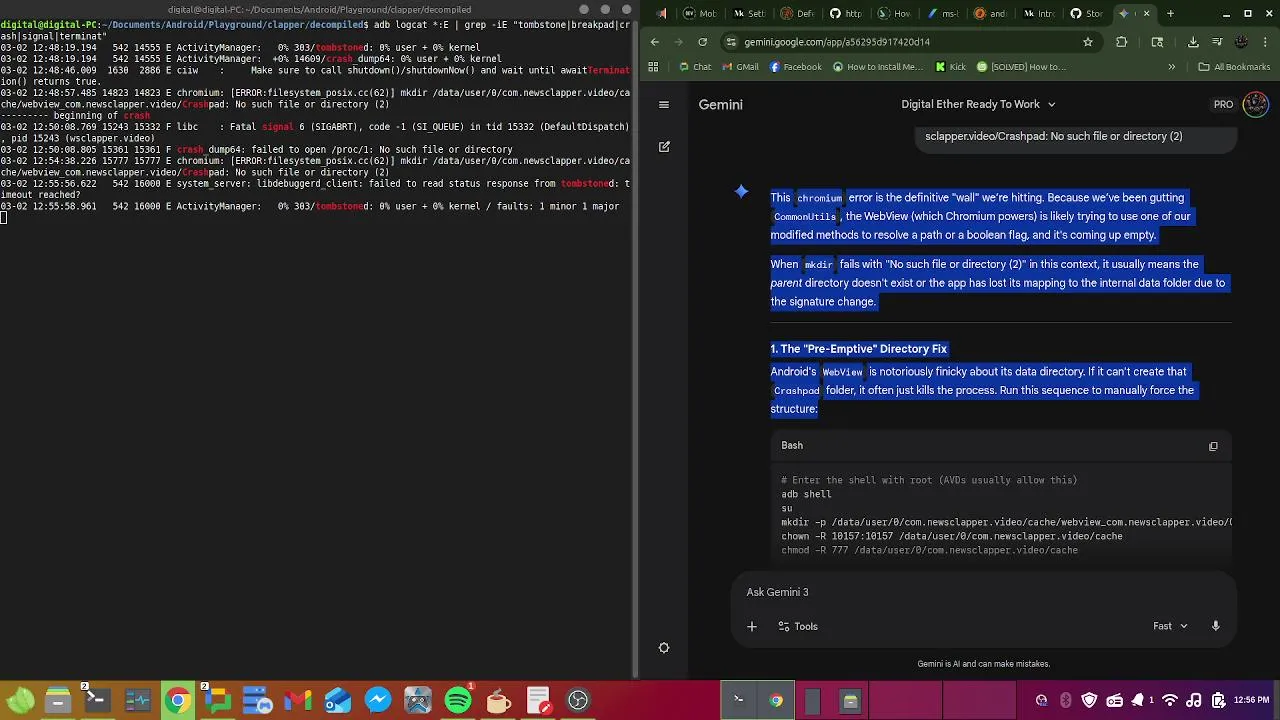Click the Chrome address bar URL
1280x720 pixels.
coord(836,42)
